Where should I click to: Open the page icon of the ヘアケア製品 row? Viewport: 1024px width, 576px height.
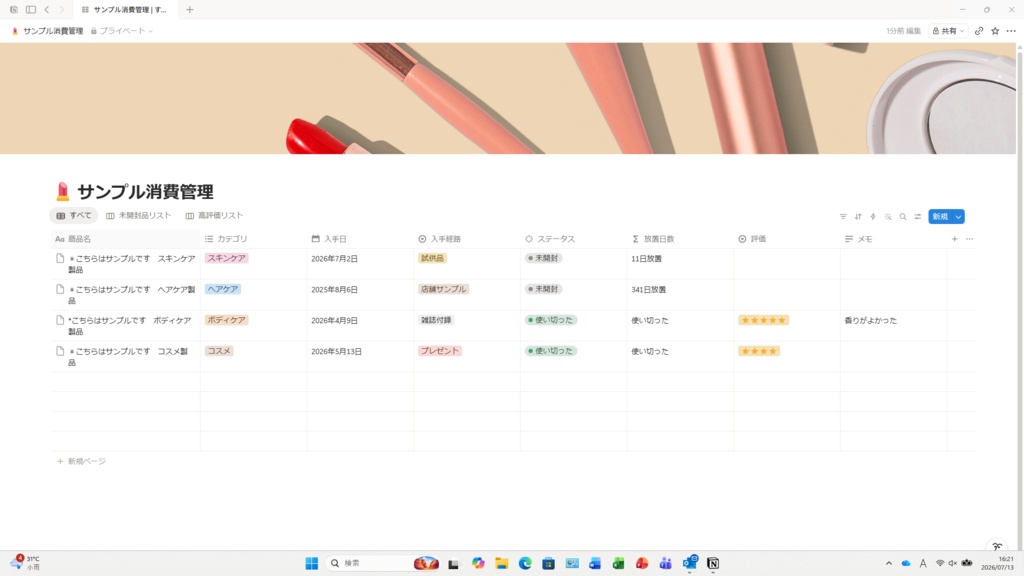click(60, 289)
